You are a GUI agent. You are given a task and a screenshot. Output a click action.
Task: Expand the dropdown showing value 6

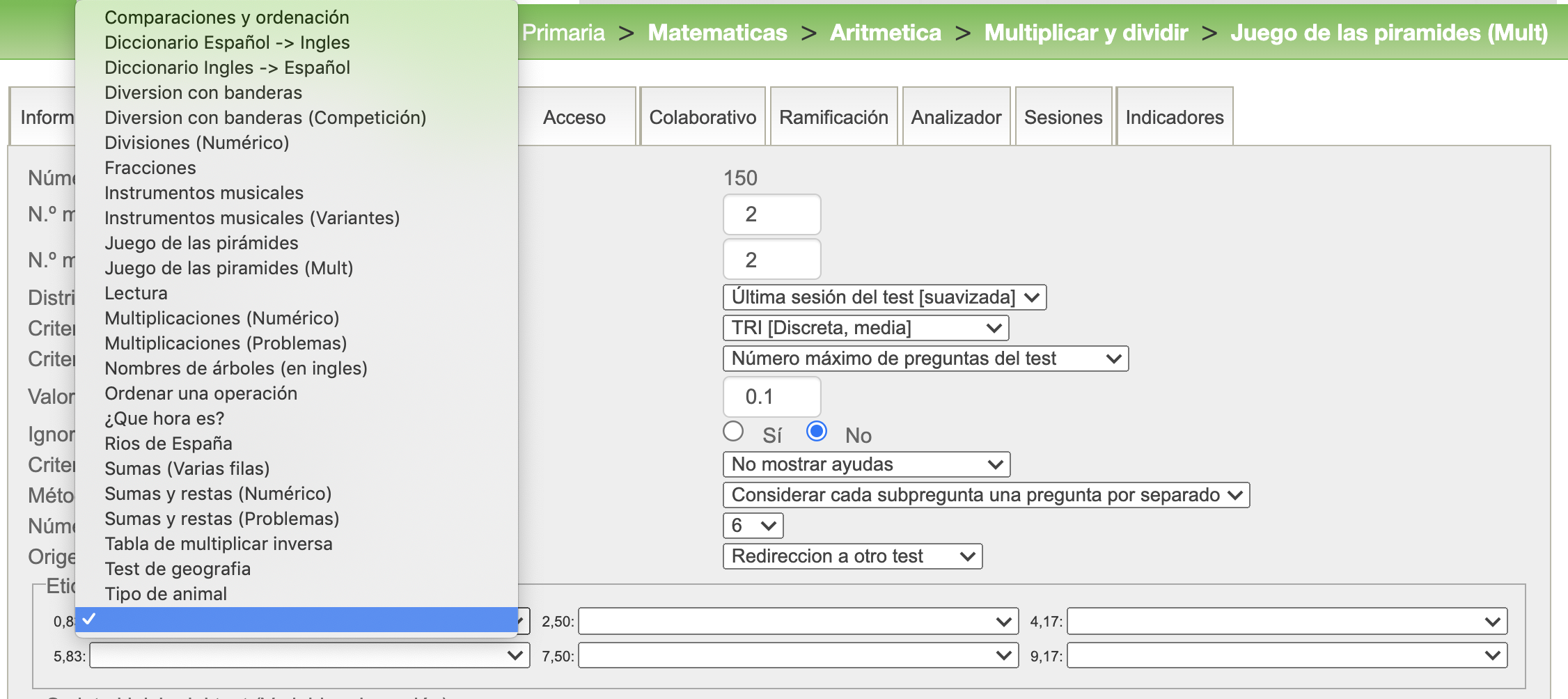(x=753, y=526)
